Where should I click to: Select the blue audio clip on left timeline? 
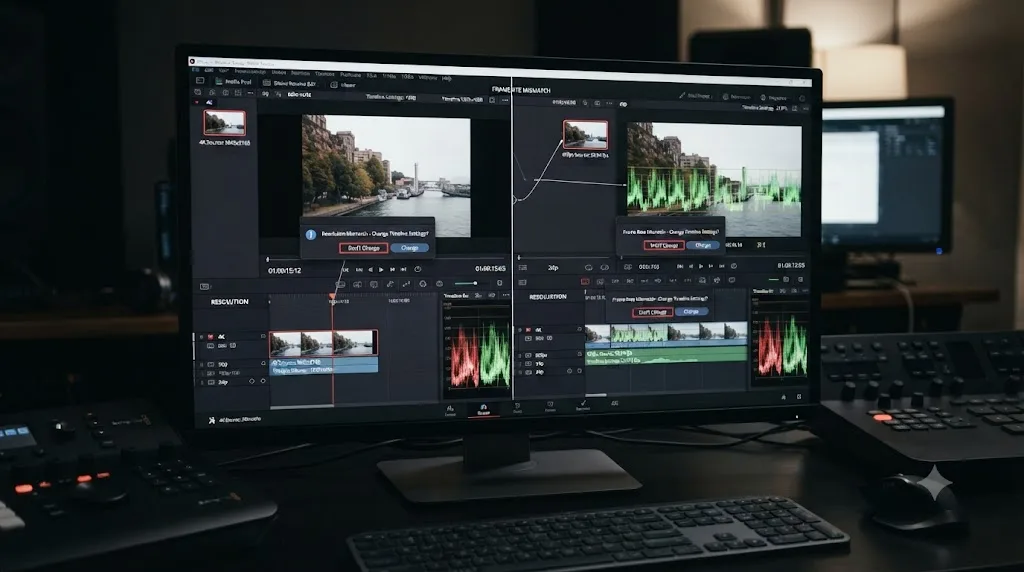[324, 366]
